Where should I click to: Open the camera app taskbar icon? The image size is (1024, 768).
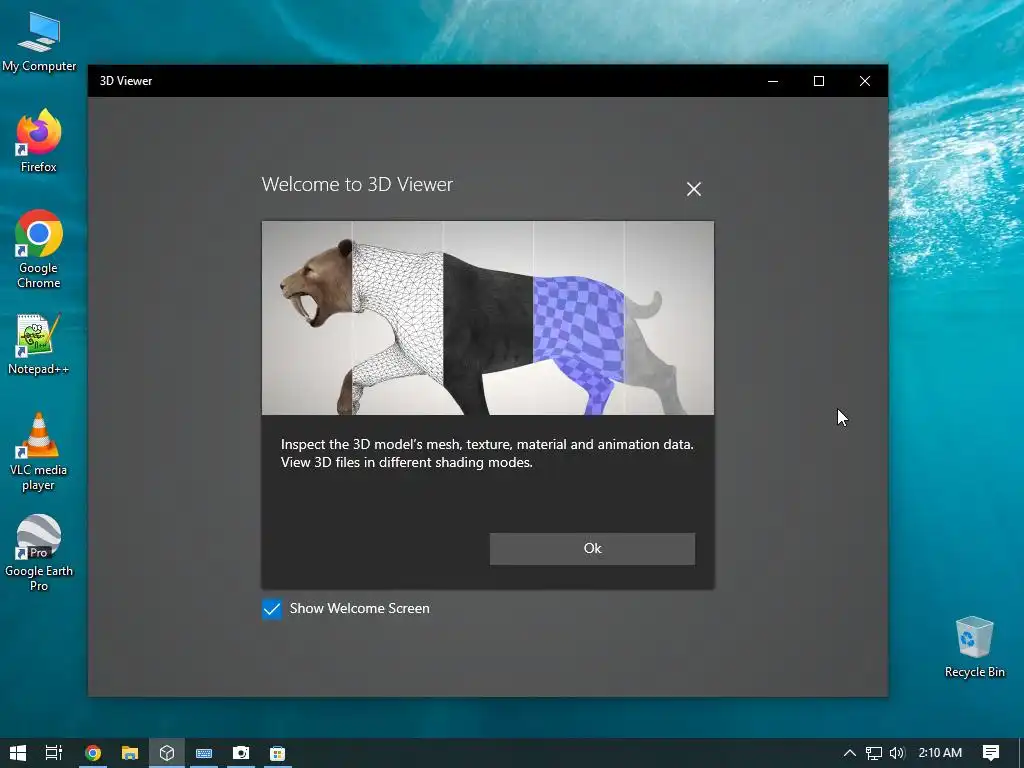(241, 753)
